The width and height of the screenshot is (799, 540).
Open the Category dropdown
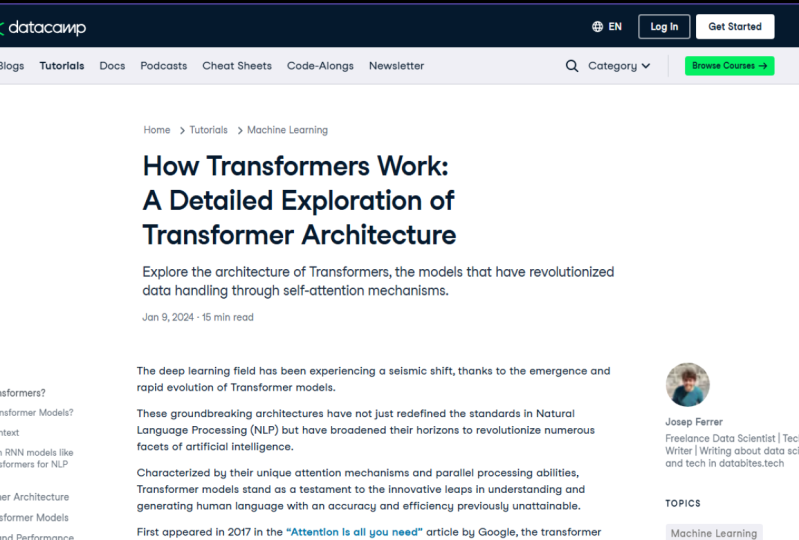pyautogui.click(x=619, y=66)
